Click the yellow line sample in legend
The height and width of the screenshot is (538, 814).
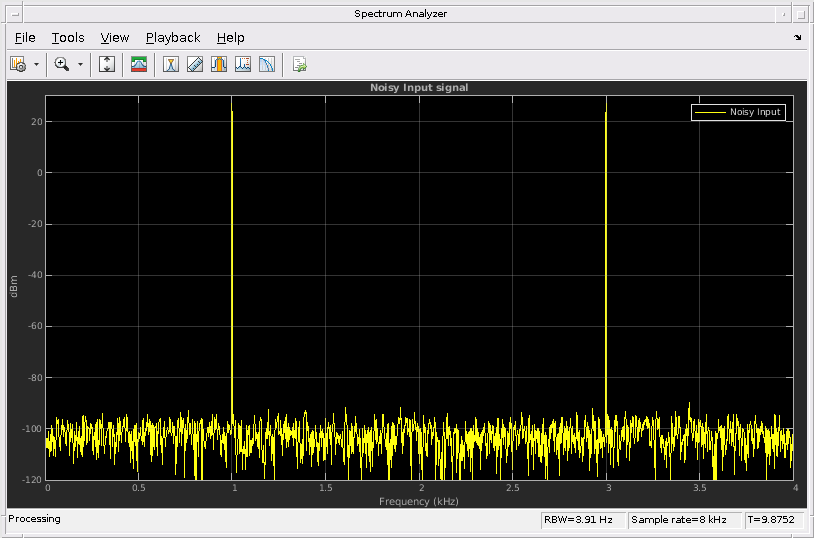pos(710,112)
